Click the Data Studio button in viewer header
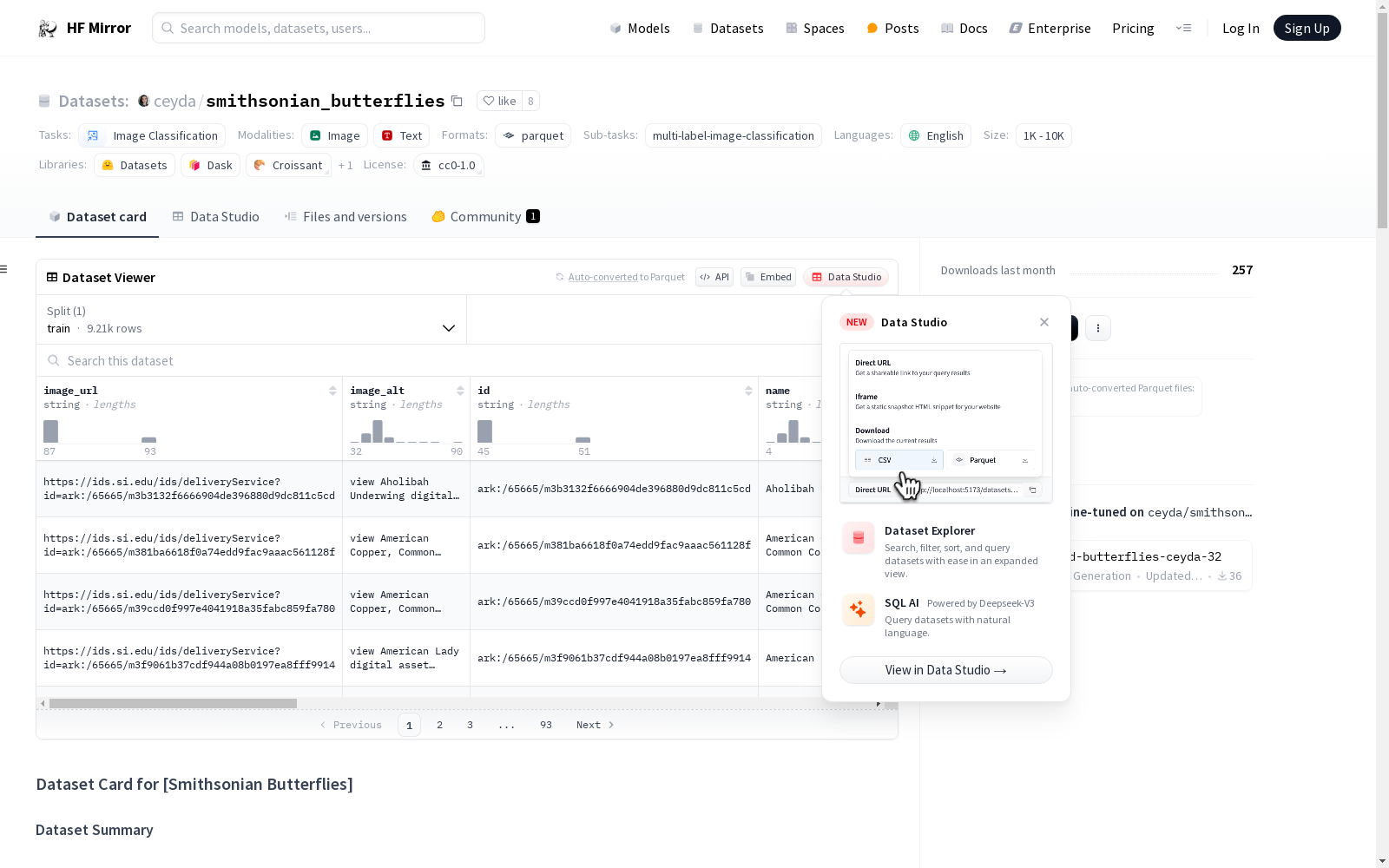Viewport: 1389px width, 868px height. pos(846,277)
